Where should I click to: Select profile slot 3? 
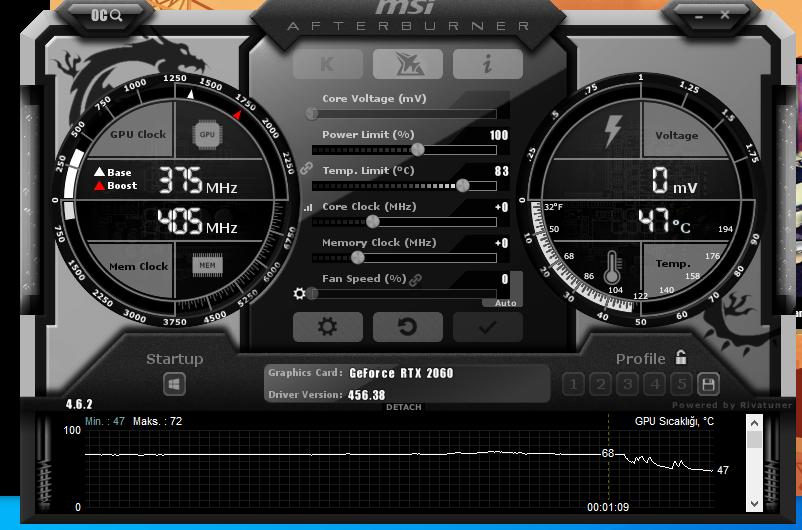pos(628,384)
